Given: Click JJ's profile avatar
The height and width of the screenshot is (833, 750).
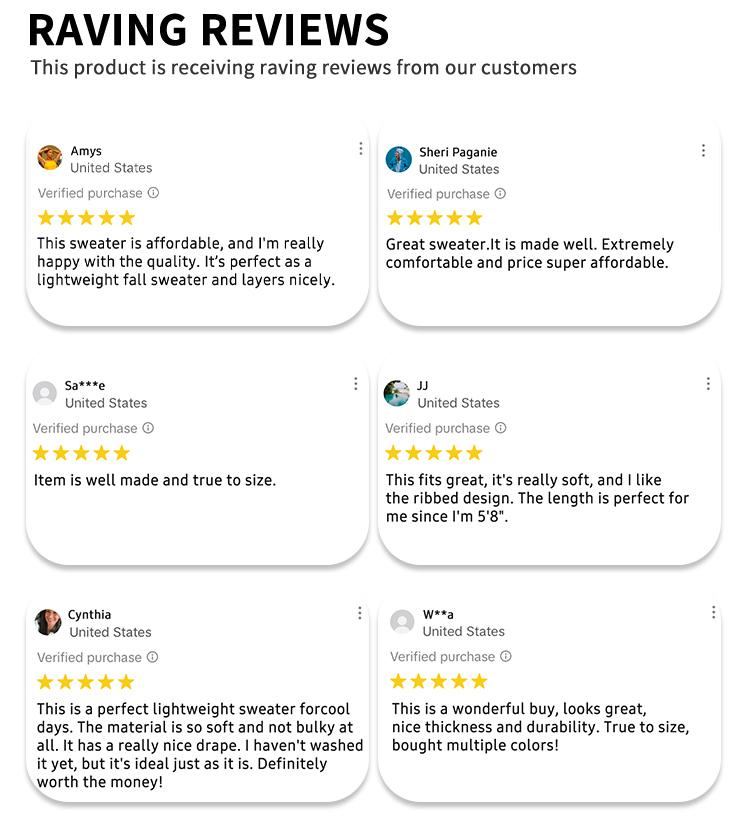Looking at the screenshot, I should click(x=397, y=393).
